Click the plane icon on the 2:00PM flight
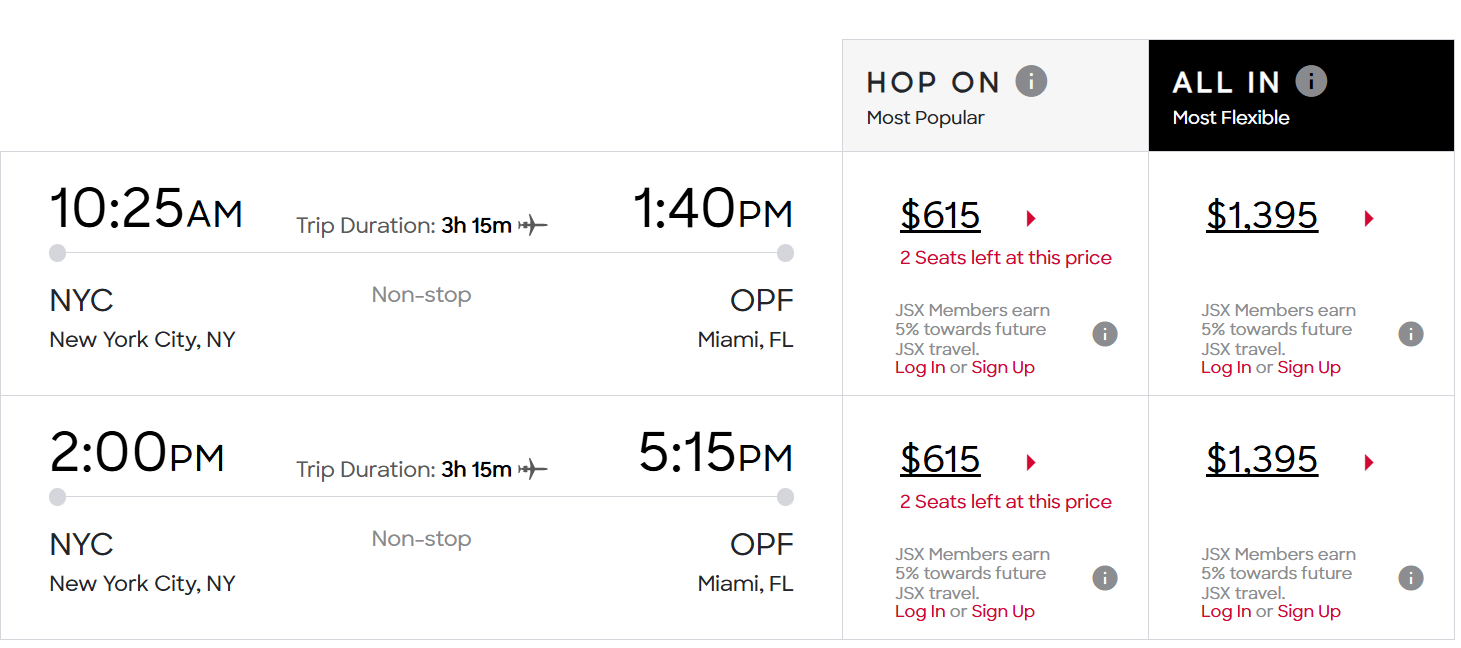 click(x=533, y=469)
